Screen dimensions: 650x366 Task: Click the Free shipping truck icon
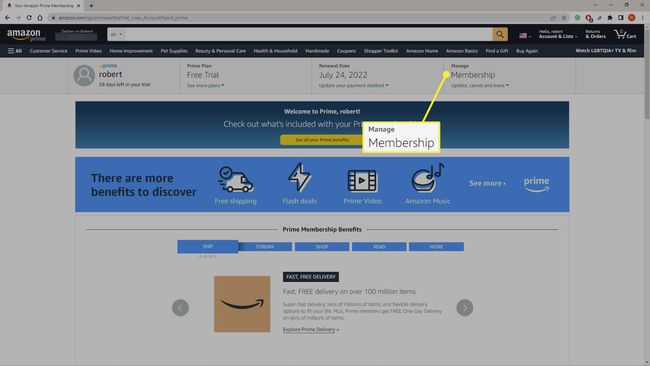pos(235,179)
